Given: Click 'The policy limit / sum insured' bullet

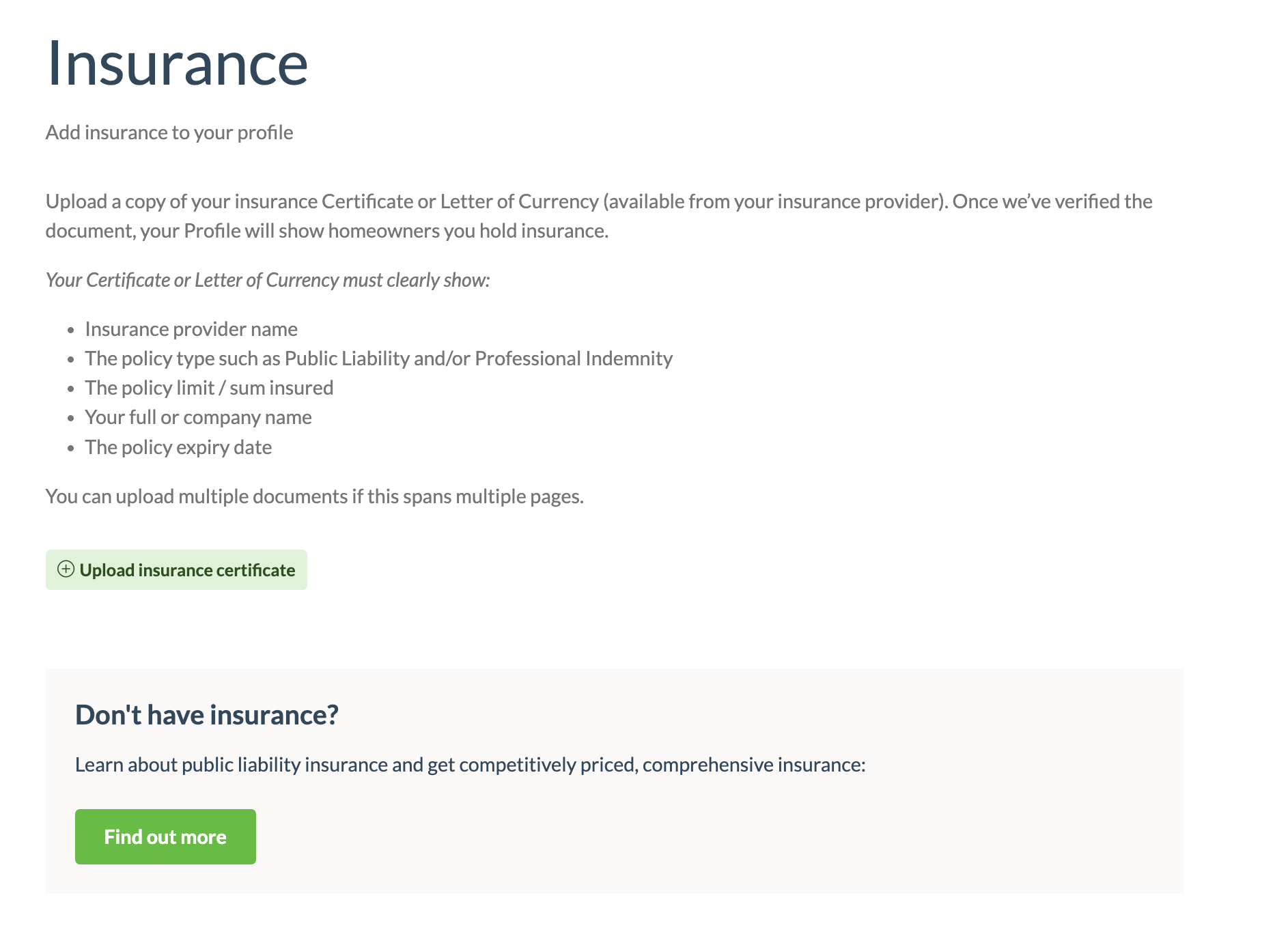Looking at the screenshot, I should coord(209,388).
